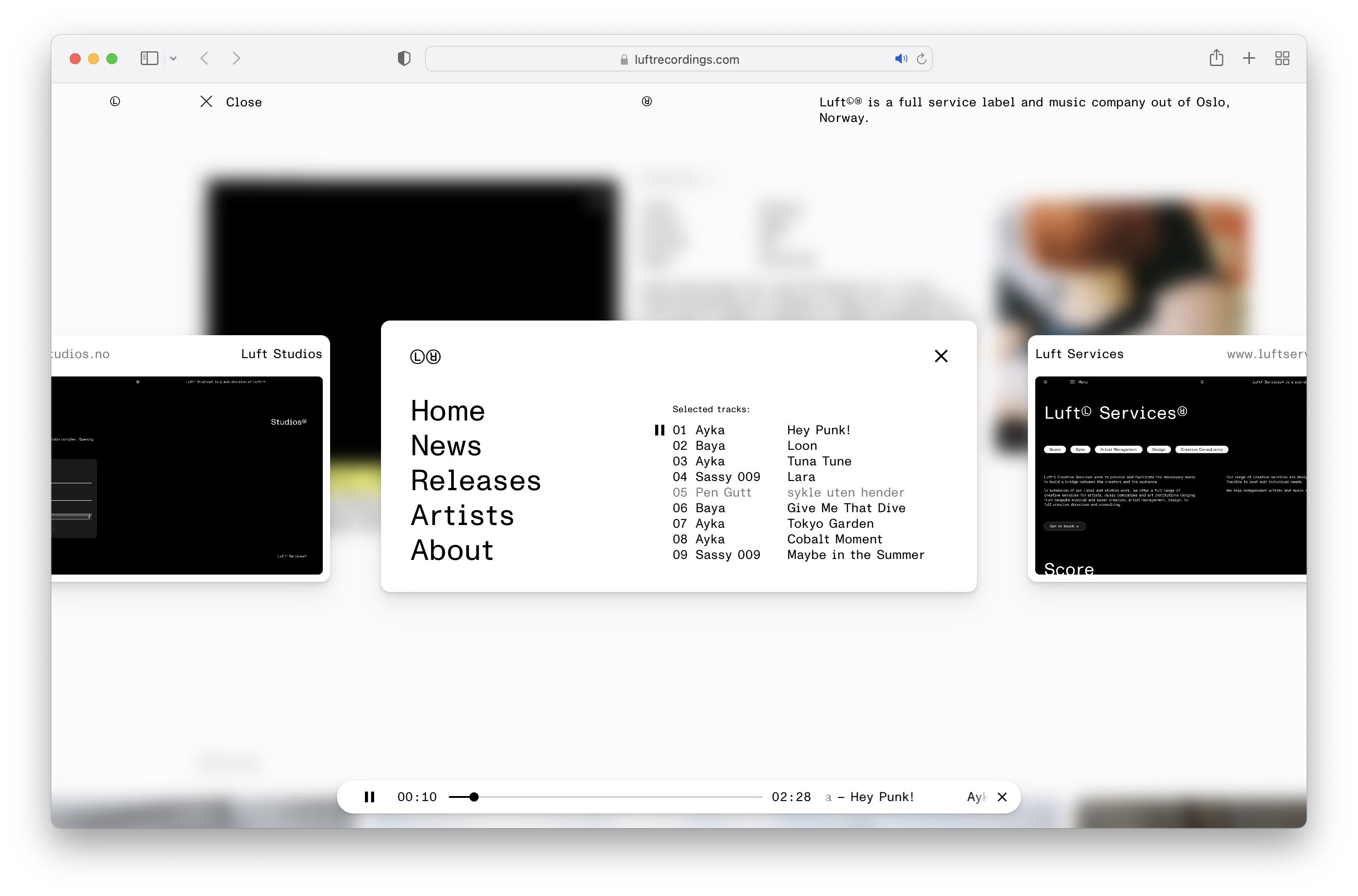Open the Releases menu item
The image size is (1358, 896).
click(475, 481)
